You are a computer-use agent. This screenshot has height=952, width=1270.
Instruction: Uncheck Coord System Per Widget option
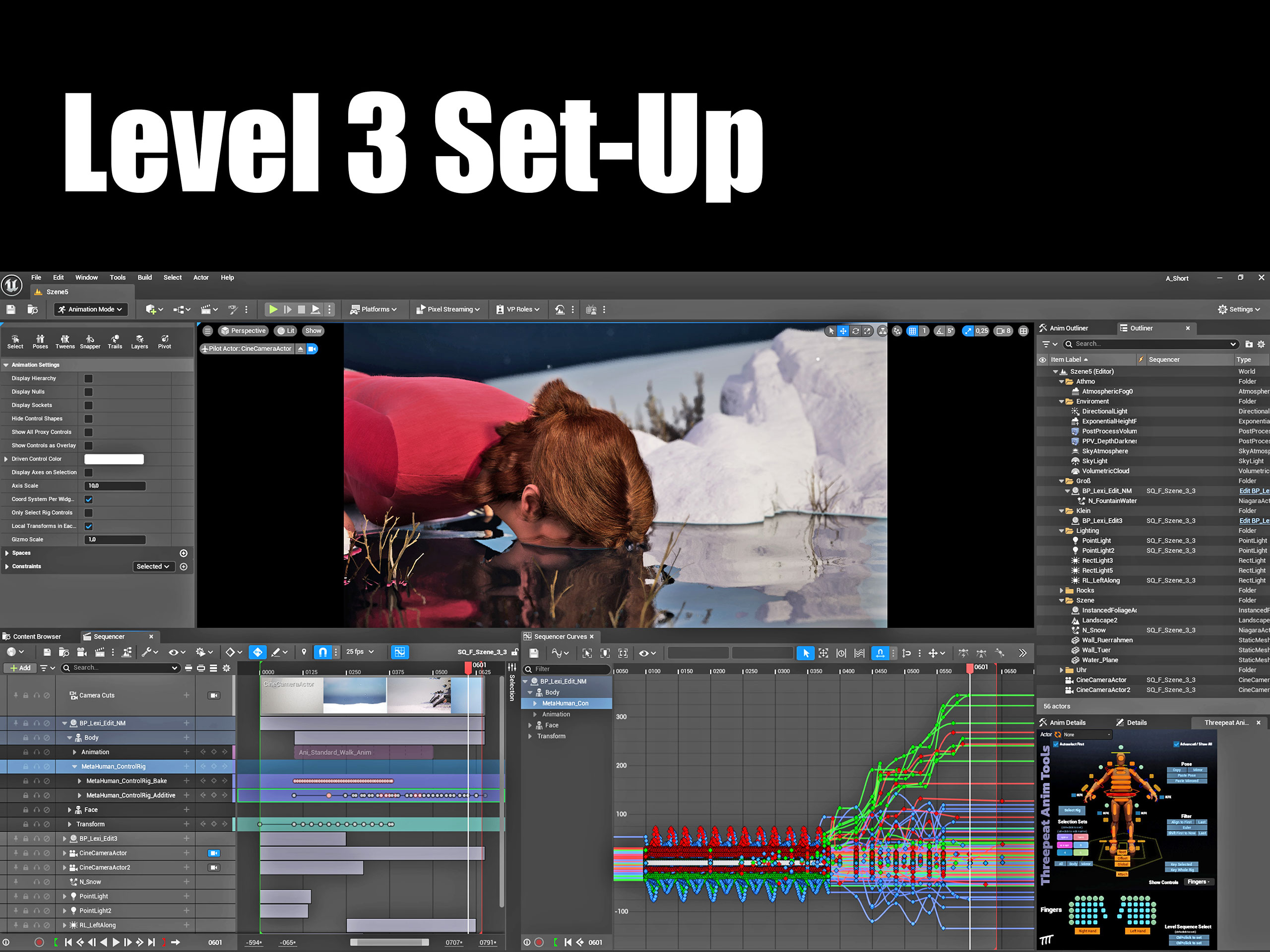(x=88, y=499)
